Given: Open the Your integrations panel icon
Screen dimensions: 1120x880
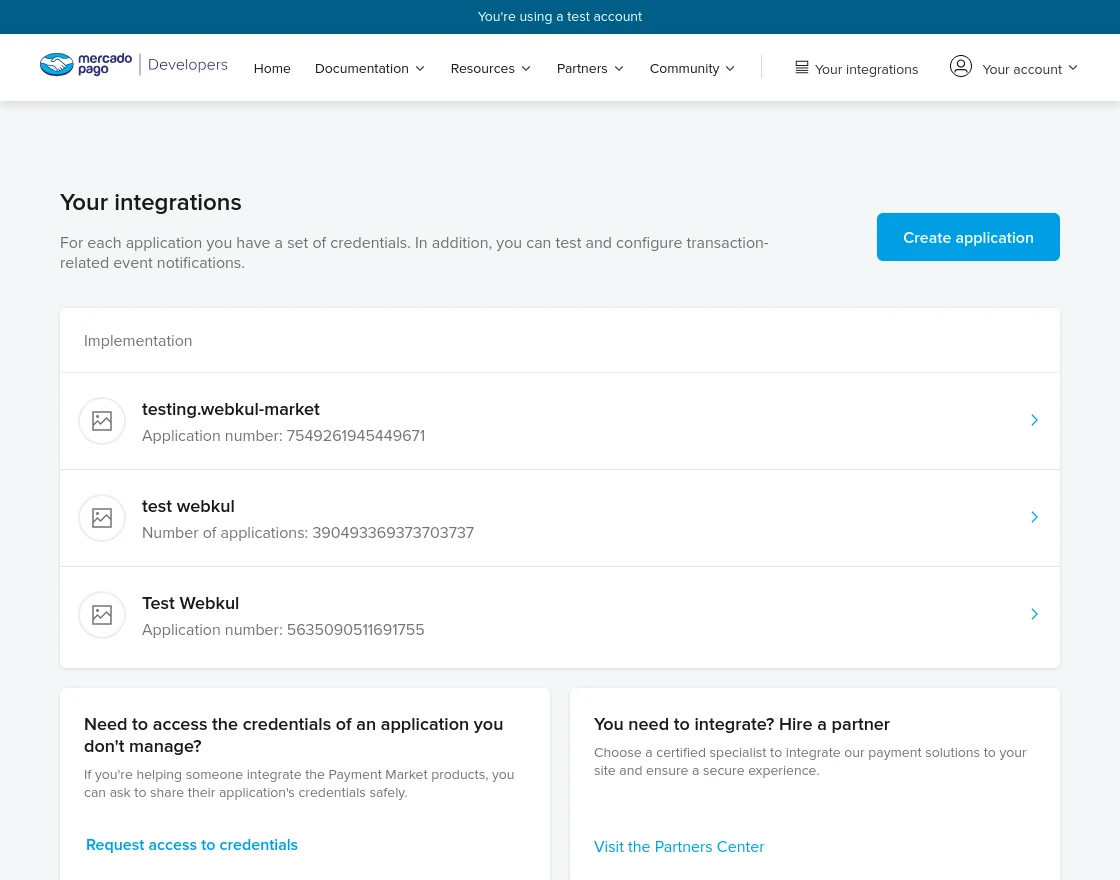Looking at the screenshot, I should (802, 67).
